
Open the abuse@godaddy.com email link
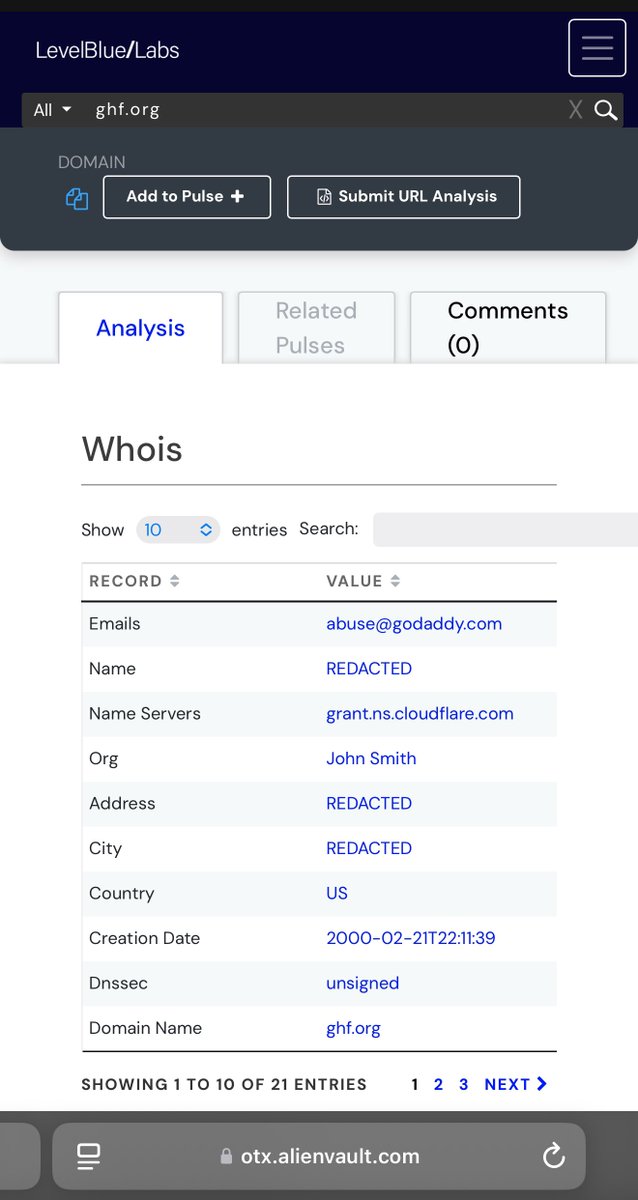tap(414, 624)
